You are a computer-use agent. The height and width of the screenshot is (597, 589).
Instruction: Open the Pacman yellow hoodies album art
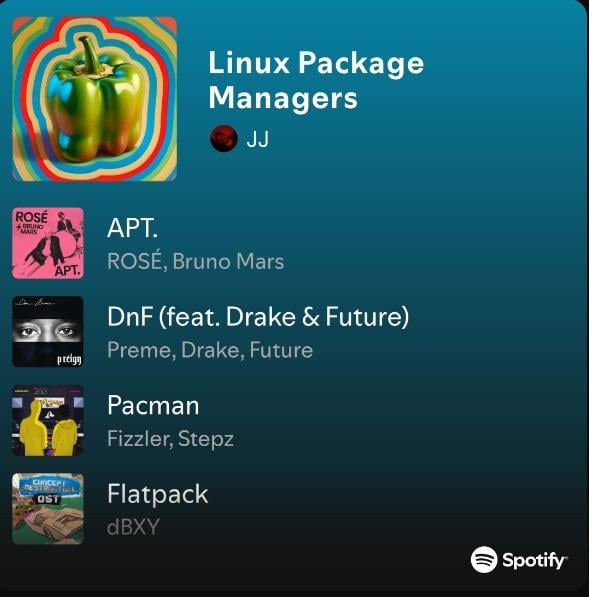pyautogui.click(x=48, y=420)
